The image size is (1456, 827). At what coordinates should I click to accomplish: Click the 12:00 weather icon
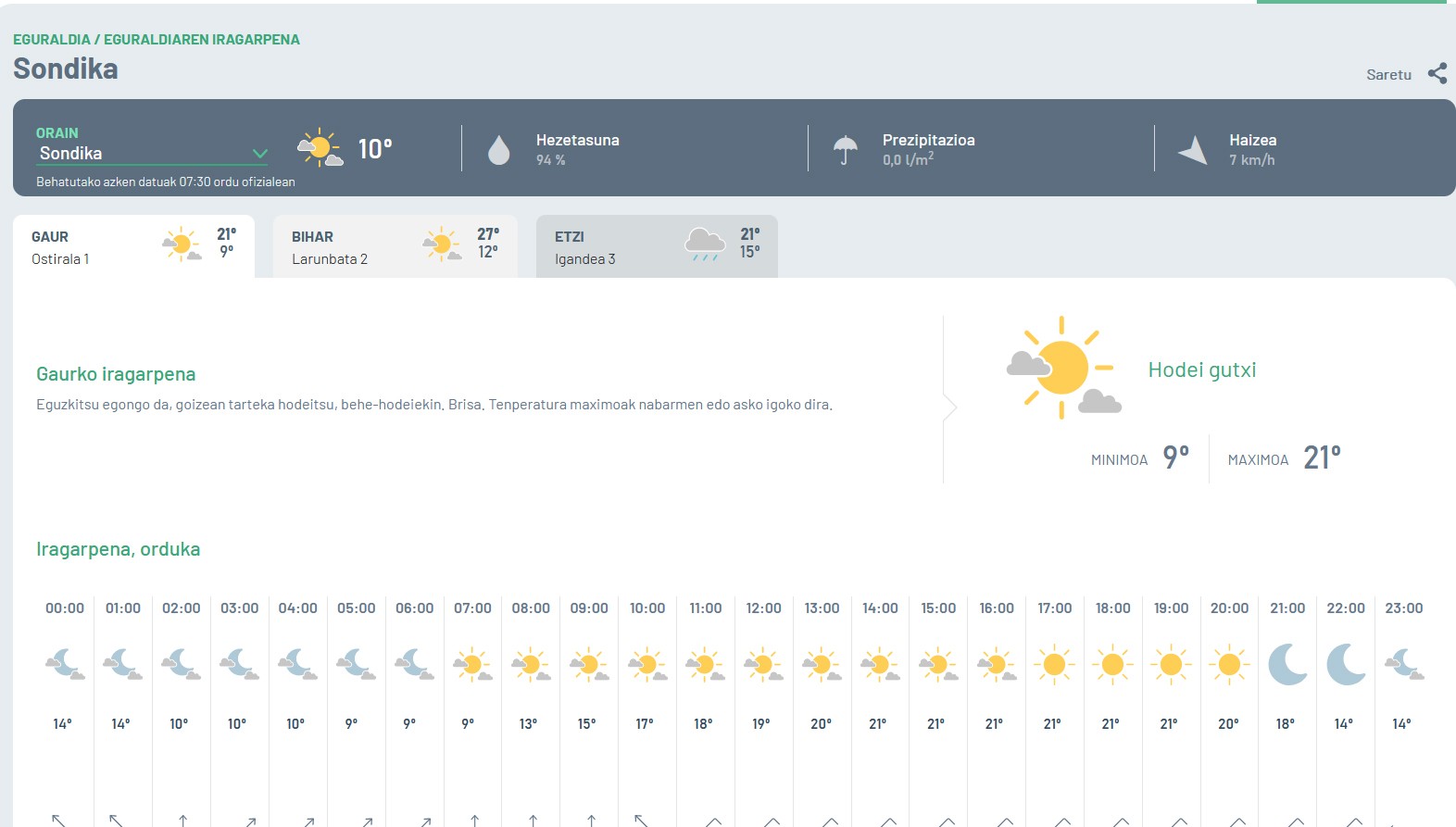coord(763,664)
